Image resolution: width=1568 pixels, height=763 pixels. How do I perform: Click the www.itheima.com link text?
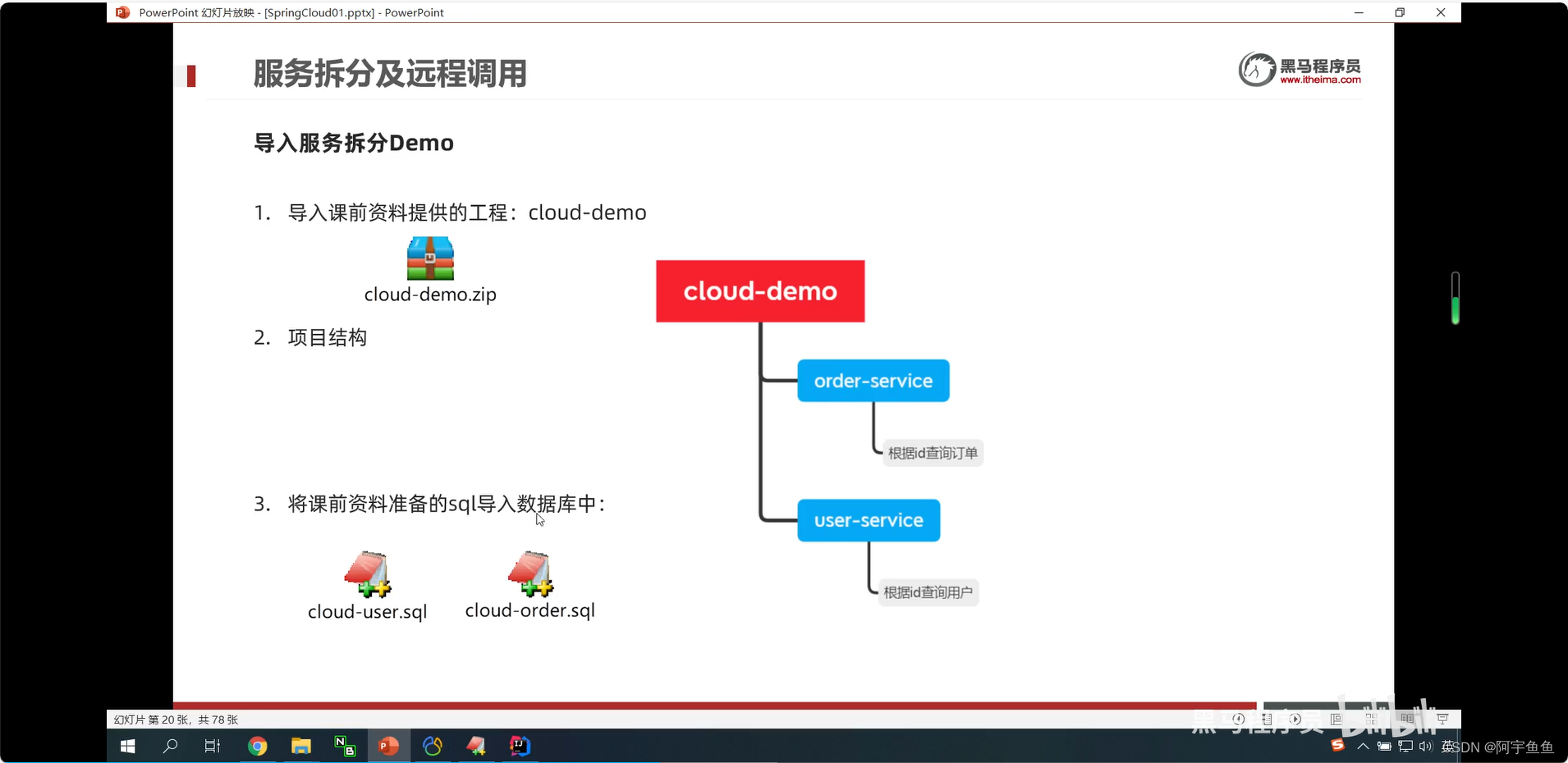tap(1320, 80)
